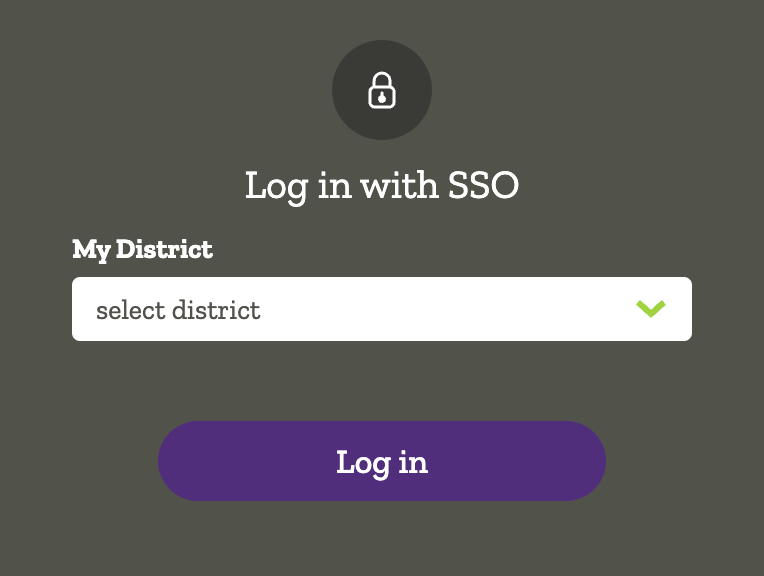Click the "Log in with SSO" heading

[x=382, y=186]
